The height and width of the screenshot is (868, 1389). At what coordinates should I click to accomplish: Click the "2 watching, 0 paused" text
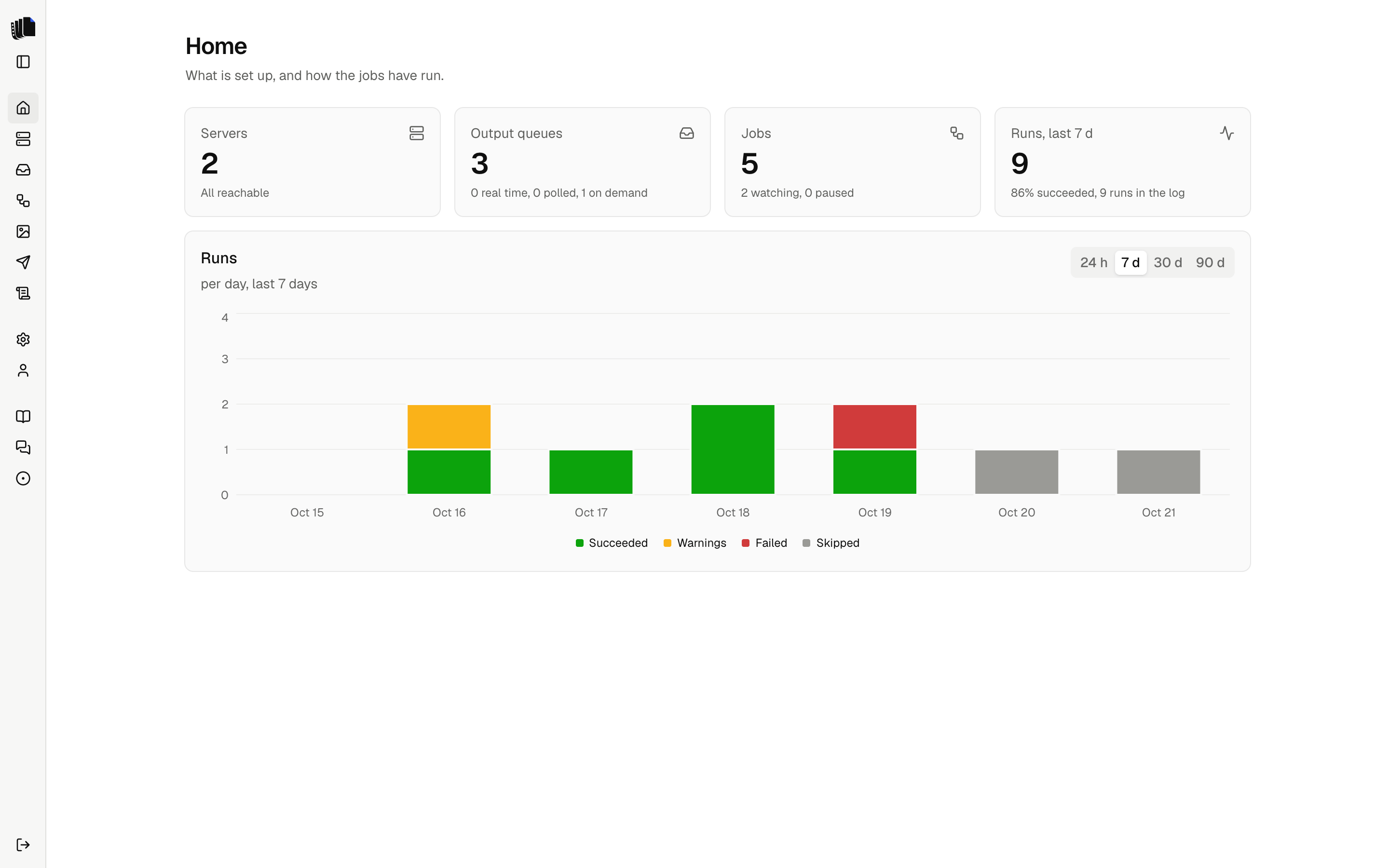[x=797, y=193]
